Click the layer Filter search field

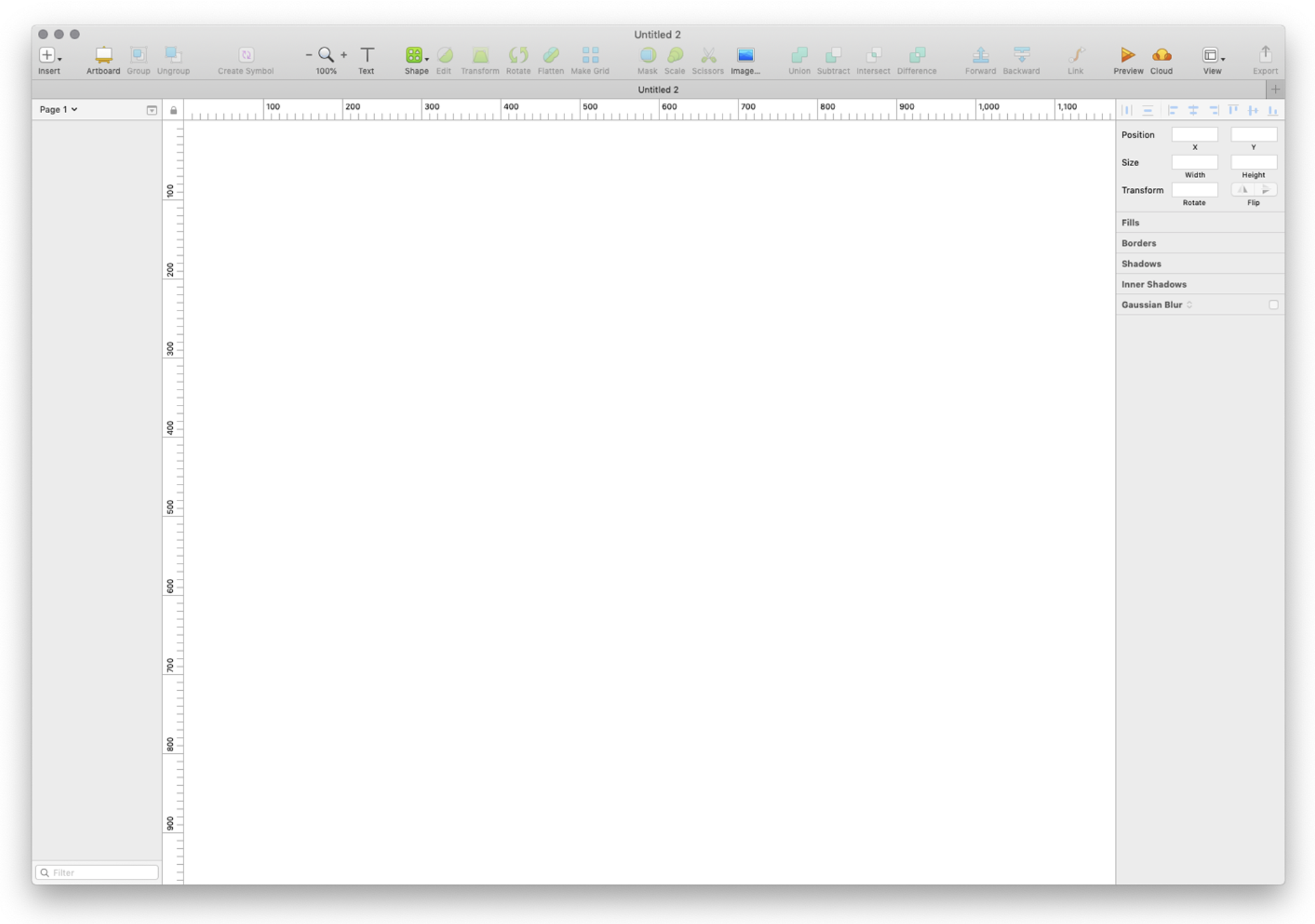pyautogui.click(x=97, y=872)
